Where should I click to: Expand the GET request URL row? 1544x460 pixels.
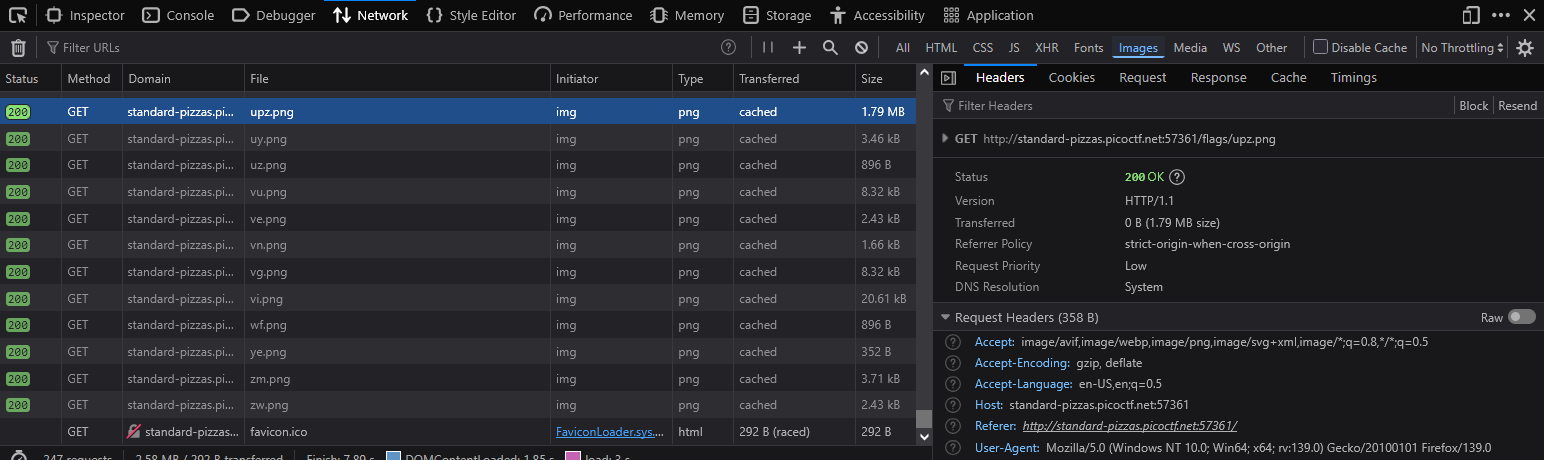(945, 139)
